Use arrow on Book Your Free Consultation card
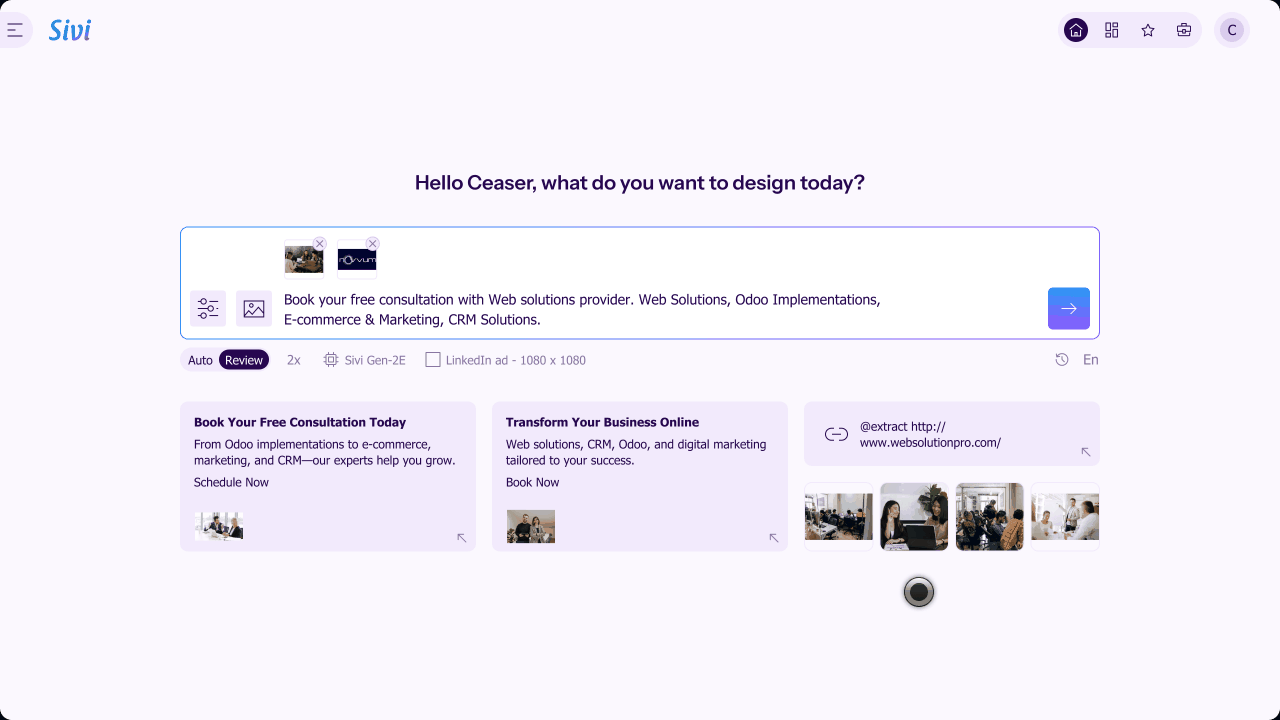 462,538
